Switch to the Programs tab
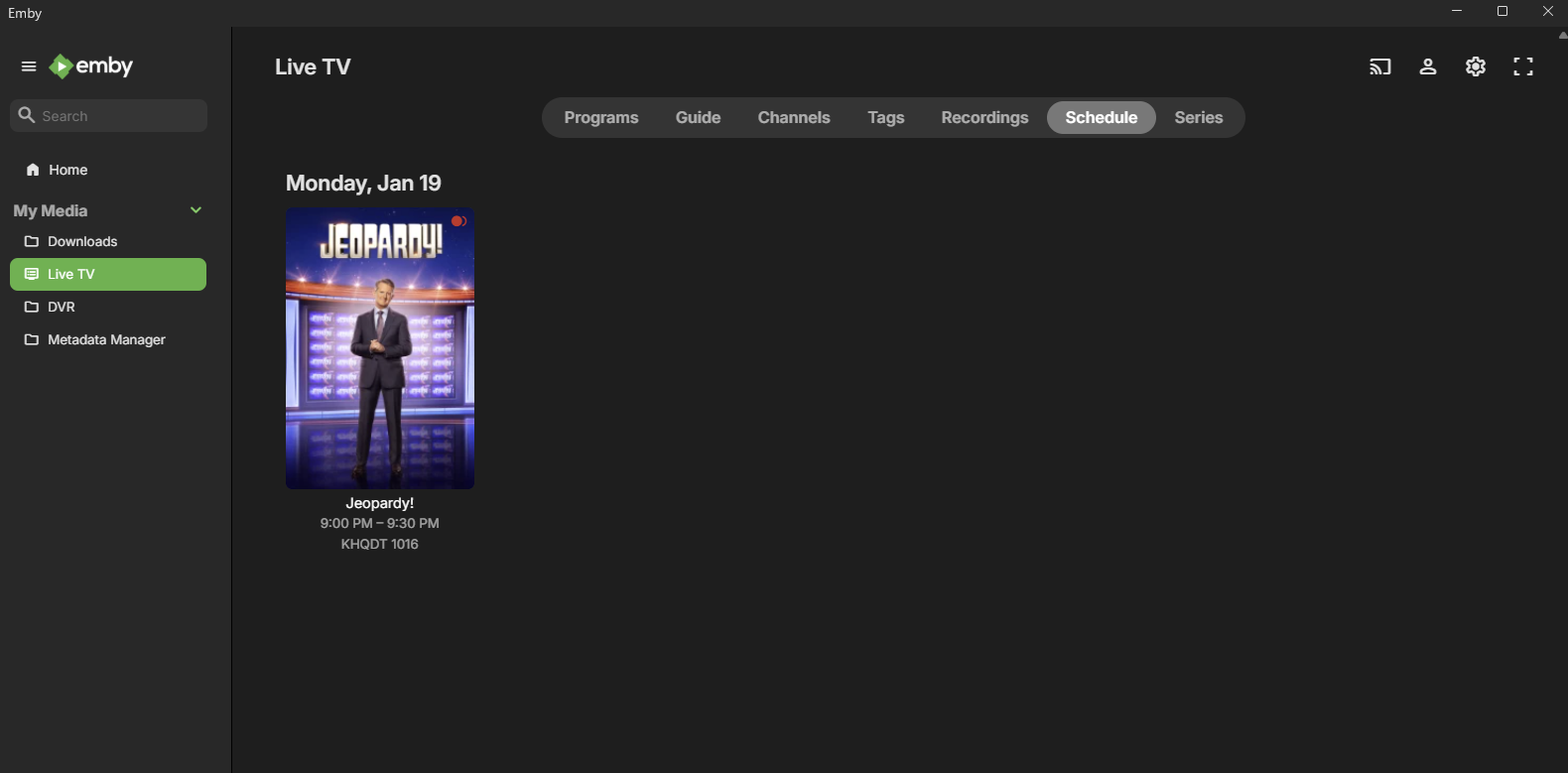 [x=601, y=117]
